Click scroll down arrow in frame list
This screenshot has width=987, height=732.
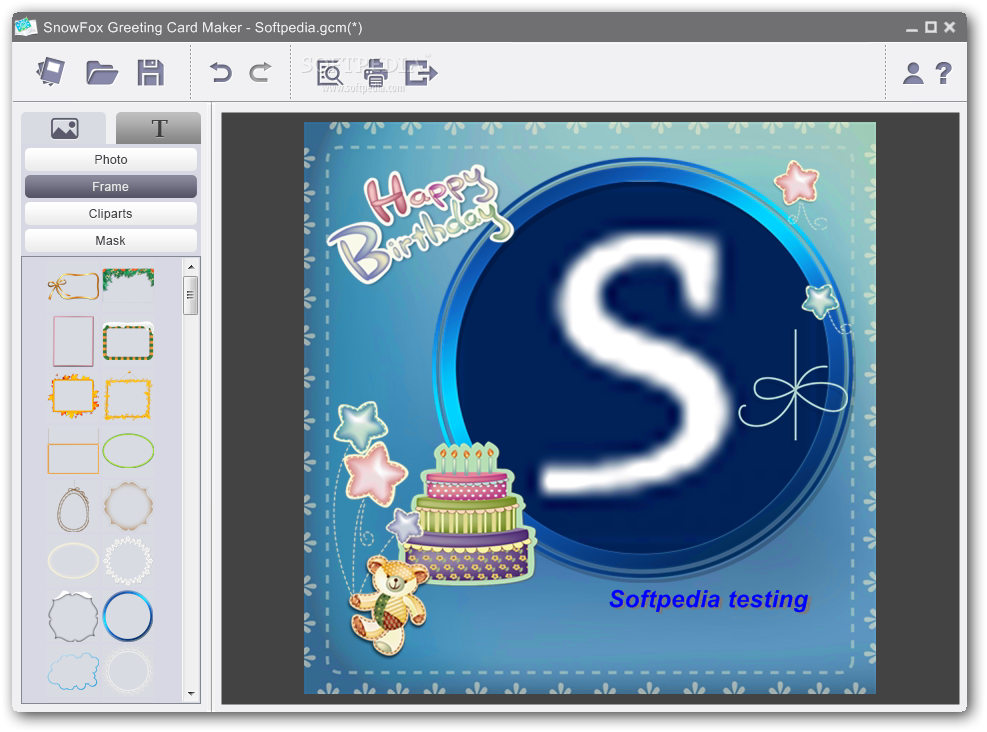pos(191,694)
